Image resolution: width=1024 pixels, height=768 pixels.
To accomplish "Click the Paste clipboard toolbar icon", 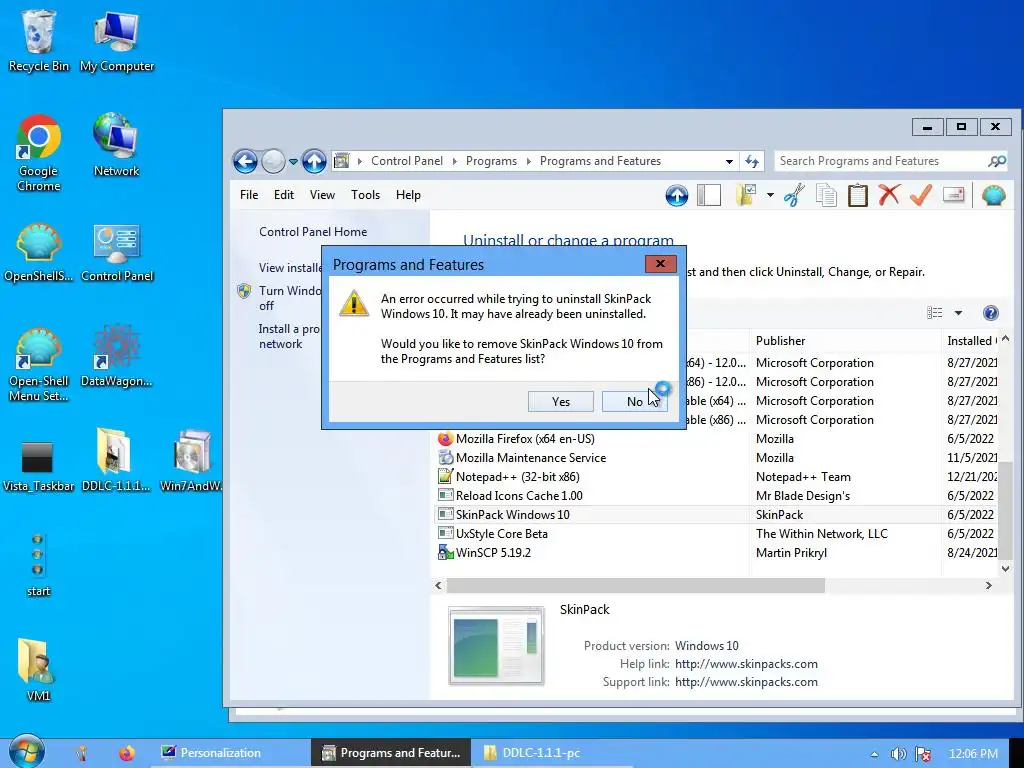I will pos(857,195).
